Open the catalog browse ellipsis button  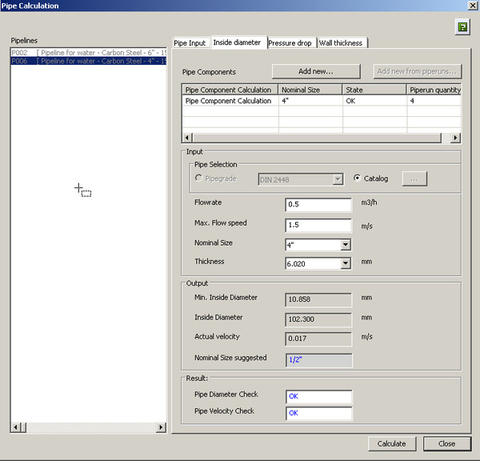[x=414, y=179]
